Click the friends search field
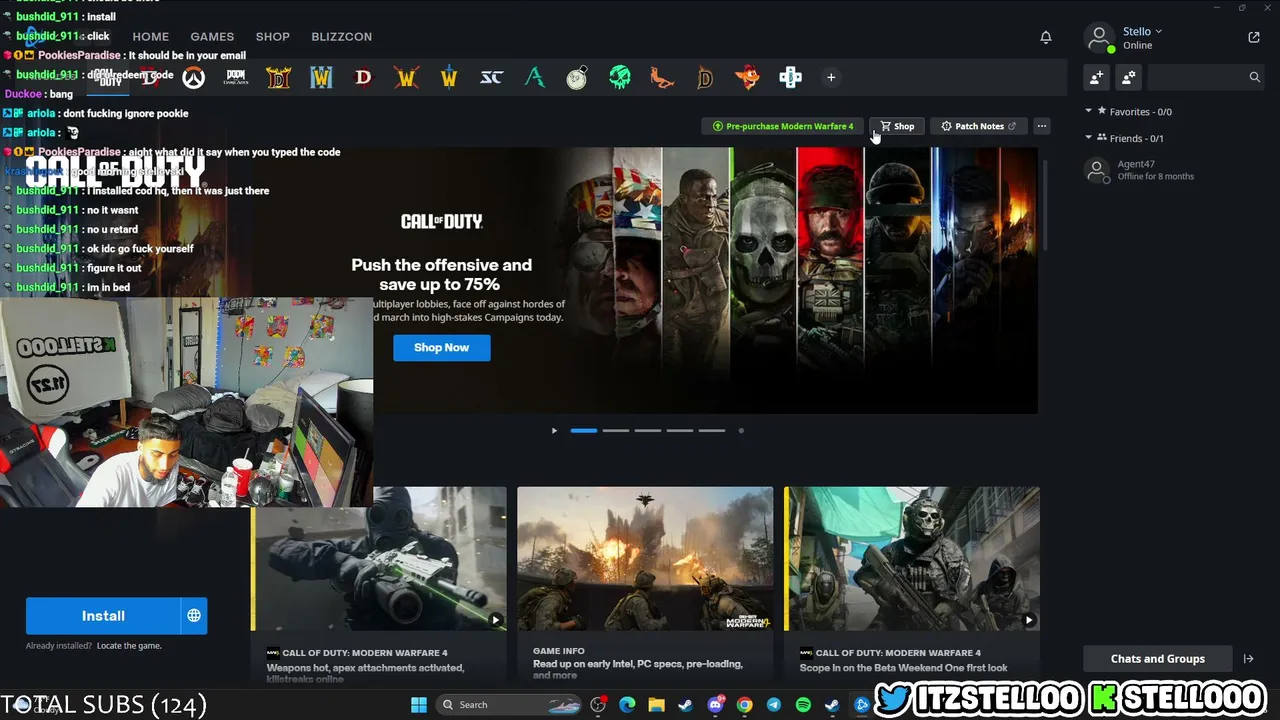 [1206, 77]
